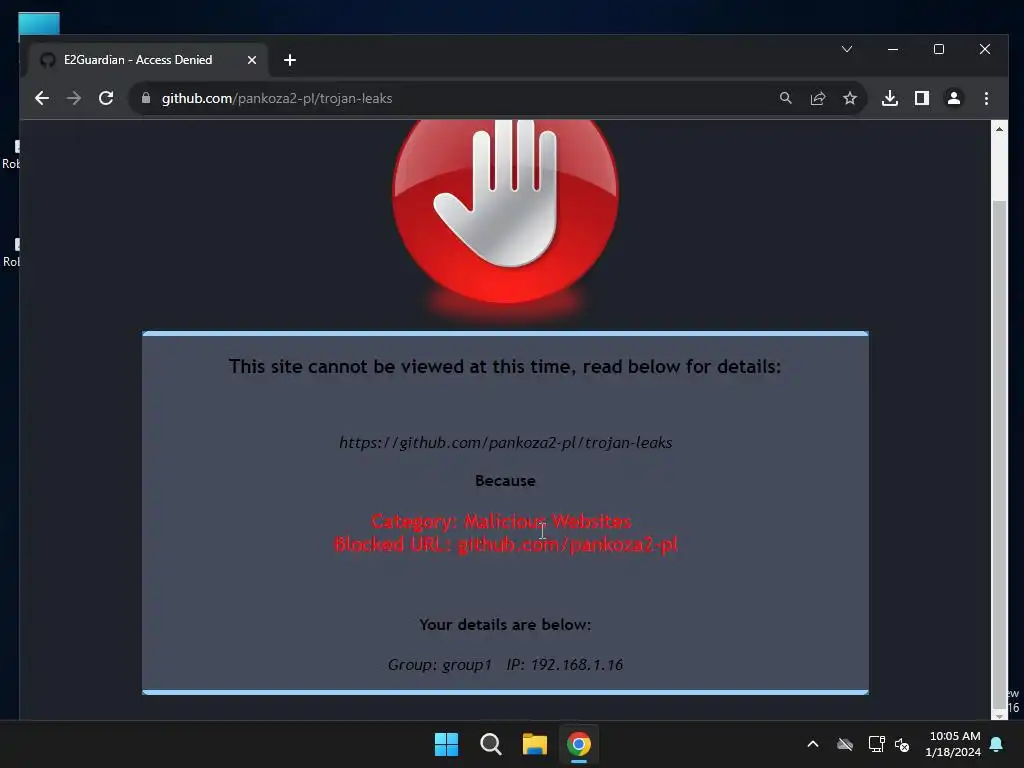Click the OneDrive cloud tray icon
The image size is (1024, 768).
(x=845, y=744)
